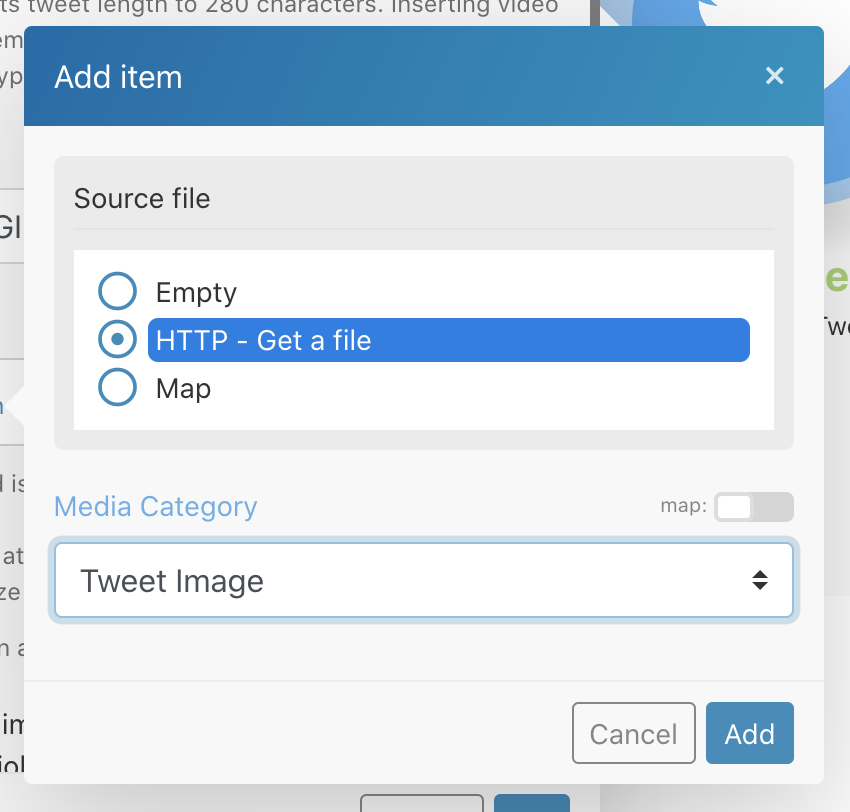Screen dimensions: 850x812
Task: Open the Tweet Image dropdown
Action: click(424, 580)
